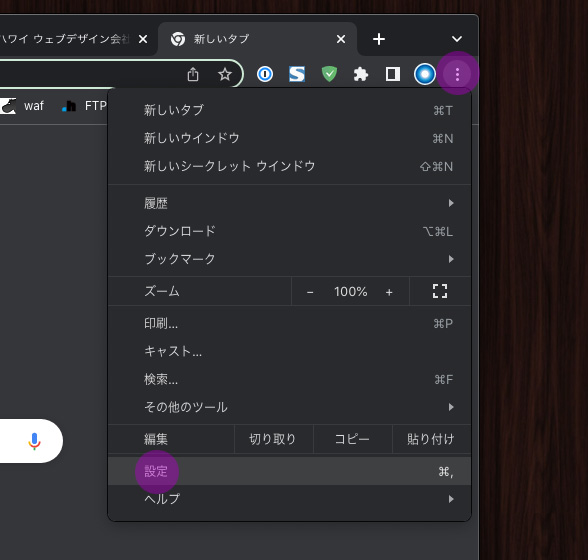Open ダウンロード from the menu
This screenshot has height=560, width=588.
[x=290, y=231]
